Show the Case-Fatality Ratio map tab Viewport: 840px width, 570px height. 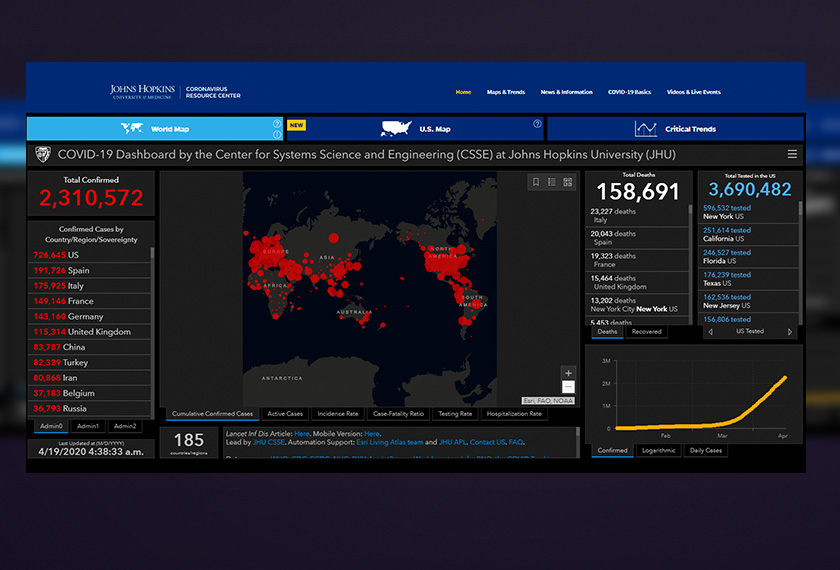point(398,414)
